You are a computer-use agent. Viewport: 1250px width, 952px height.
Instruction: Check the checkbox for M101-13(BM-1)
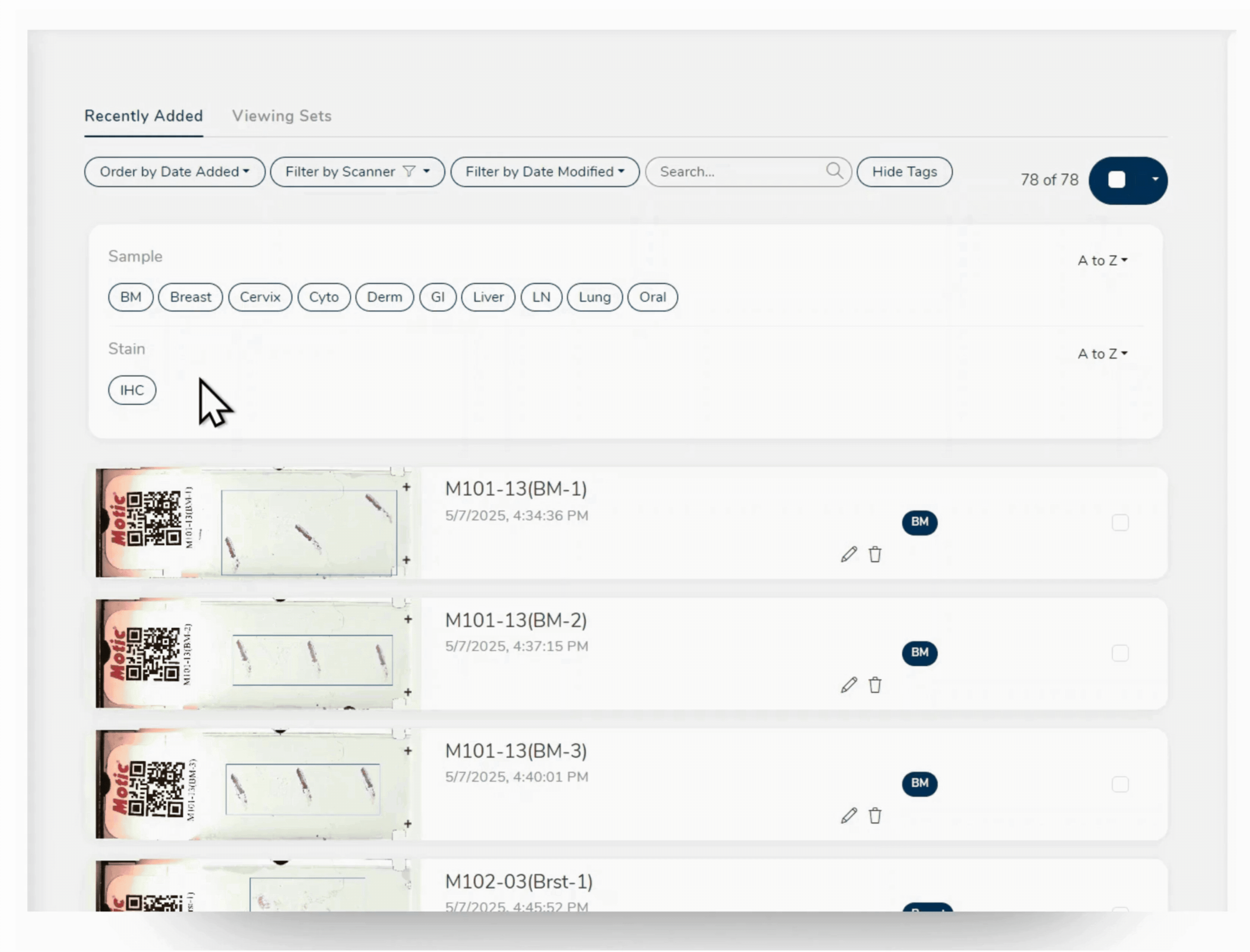click(x=1120, y=522)
